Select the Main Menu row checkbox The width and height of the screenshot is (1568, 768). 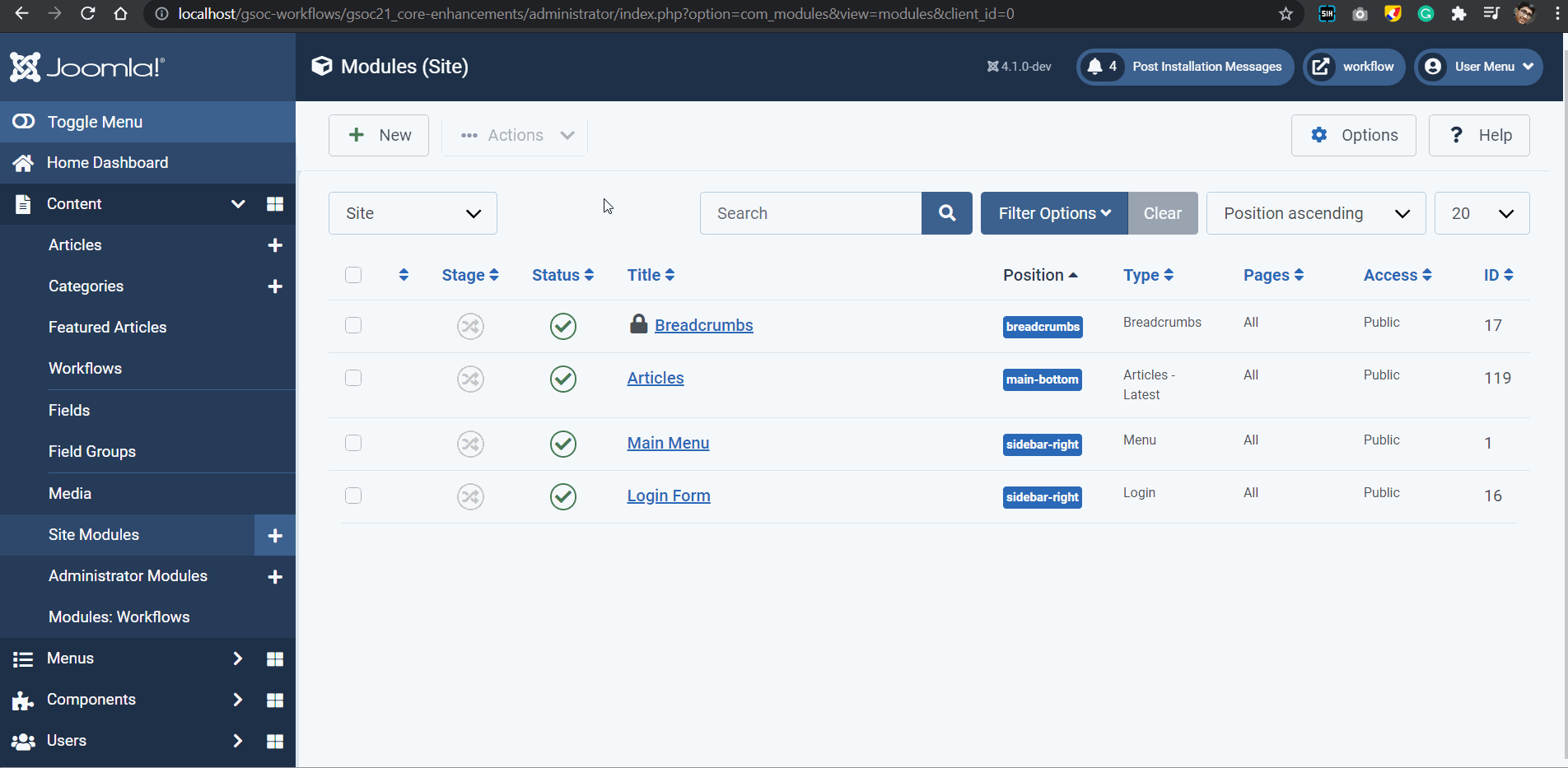(353, 443)
